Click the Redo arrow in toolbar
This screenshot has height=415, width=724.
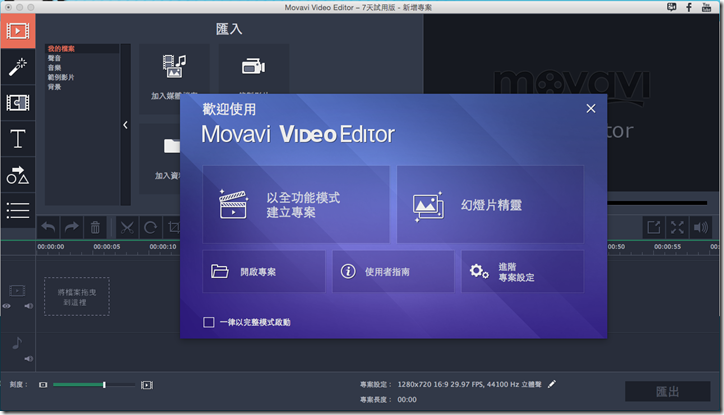click(72, 227)
